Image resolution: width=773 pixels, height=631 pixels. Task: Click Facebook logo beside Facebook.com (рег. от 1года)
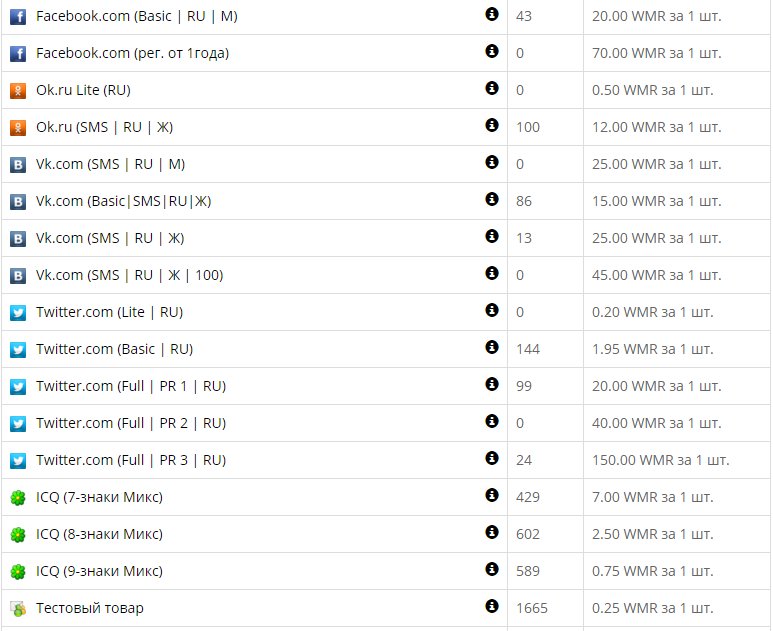[18, 53]
